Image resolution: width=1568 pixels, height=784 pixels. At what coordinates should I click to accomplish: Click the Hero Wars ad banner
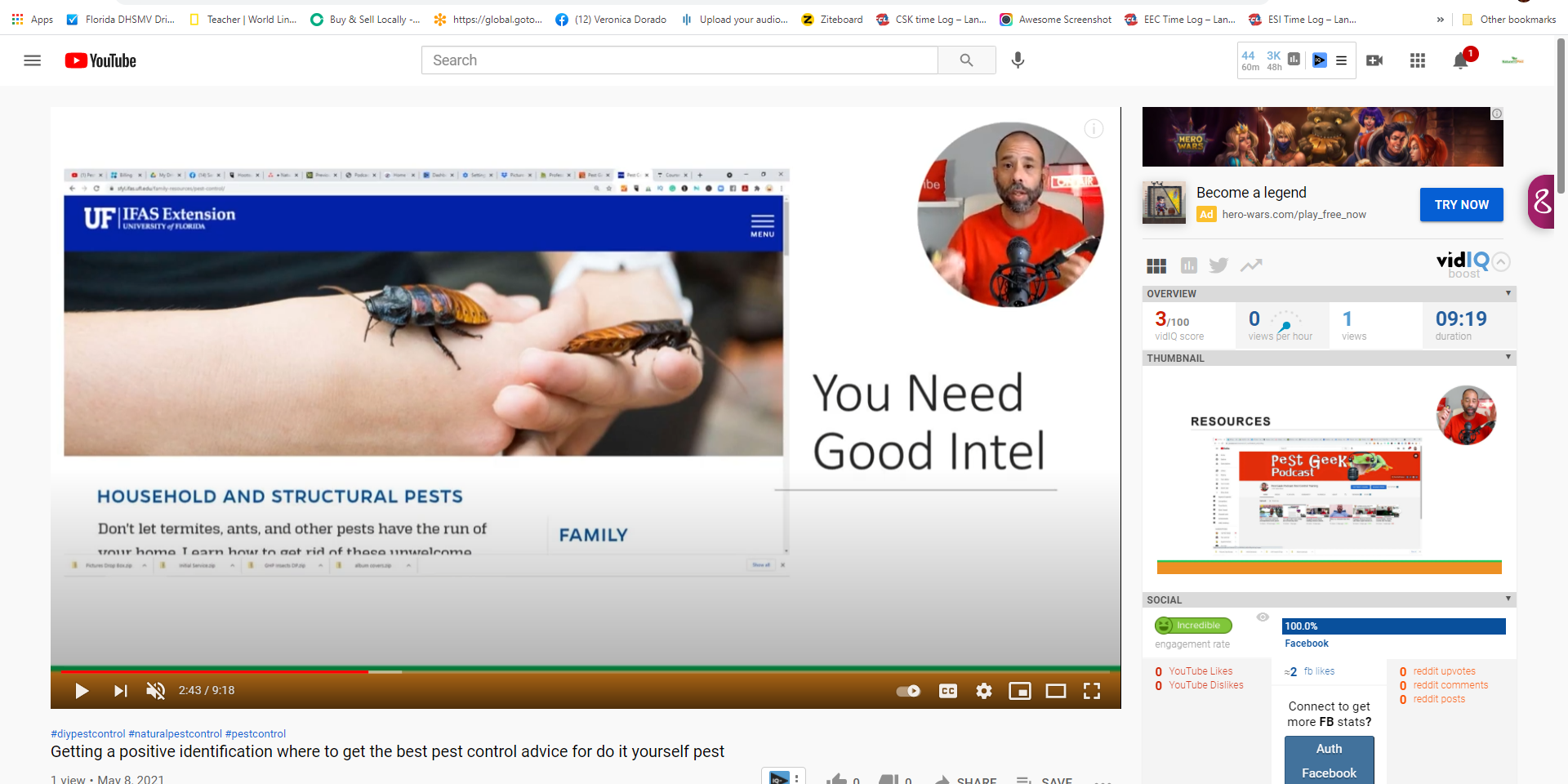click(x=1322, y=137)
